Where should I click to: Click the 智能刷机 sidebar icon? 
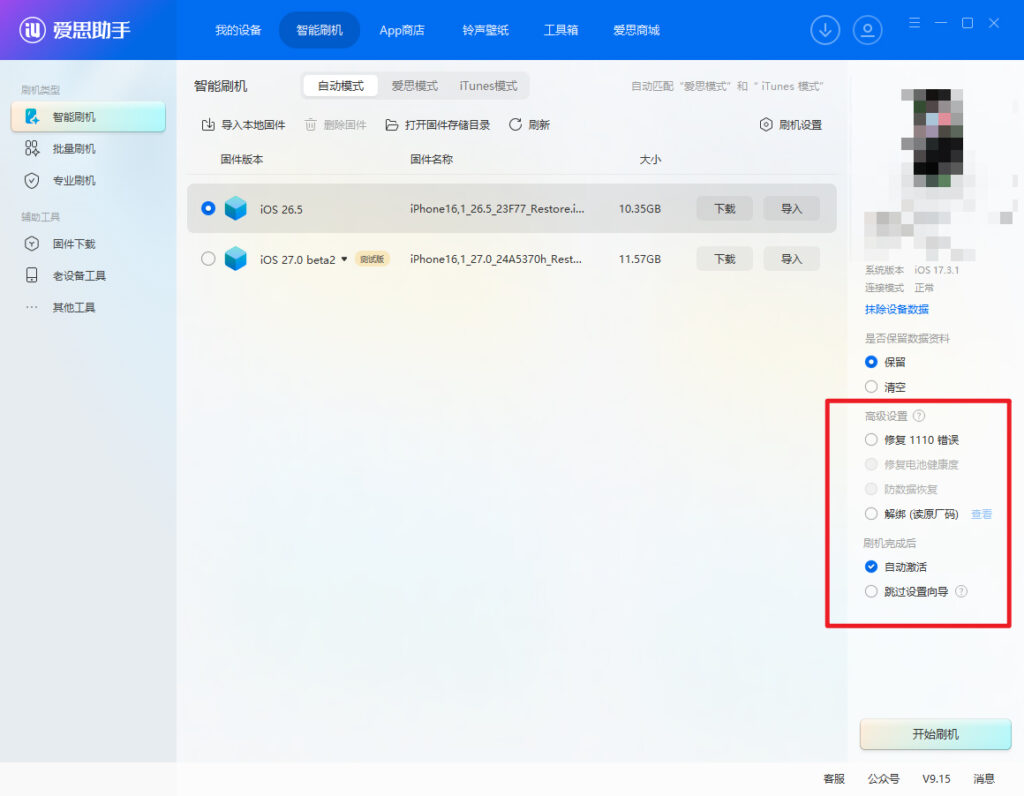tap(31, 117)
